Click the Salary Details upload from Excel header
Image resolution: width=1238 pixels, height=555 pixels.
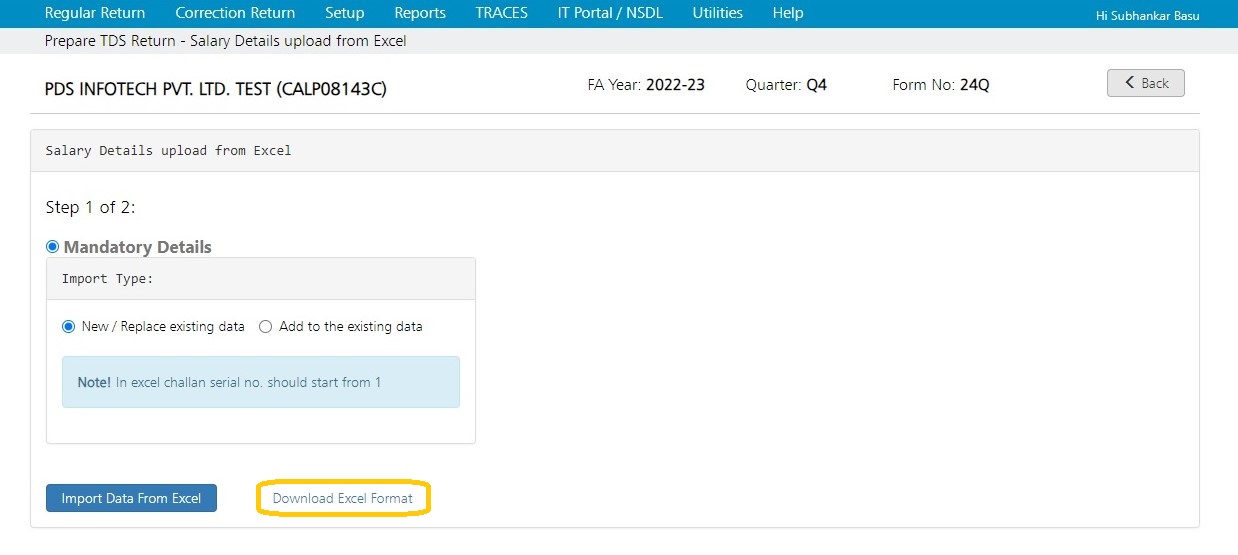615,151
